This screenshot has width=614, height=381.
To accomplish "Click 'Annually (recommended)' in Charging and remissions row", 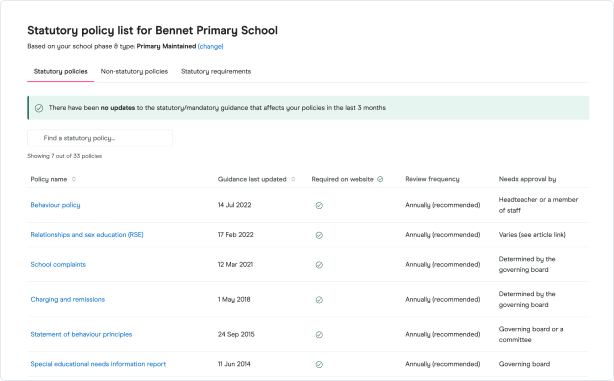I will [442, 300].
